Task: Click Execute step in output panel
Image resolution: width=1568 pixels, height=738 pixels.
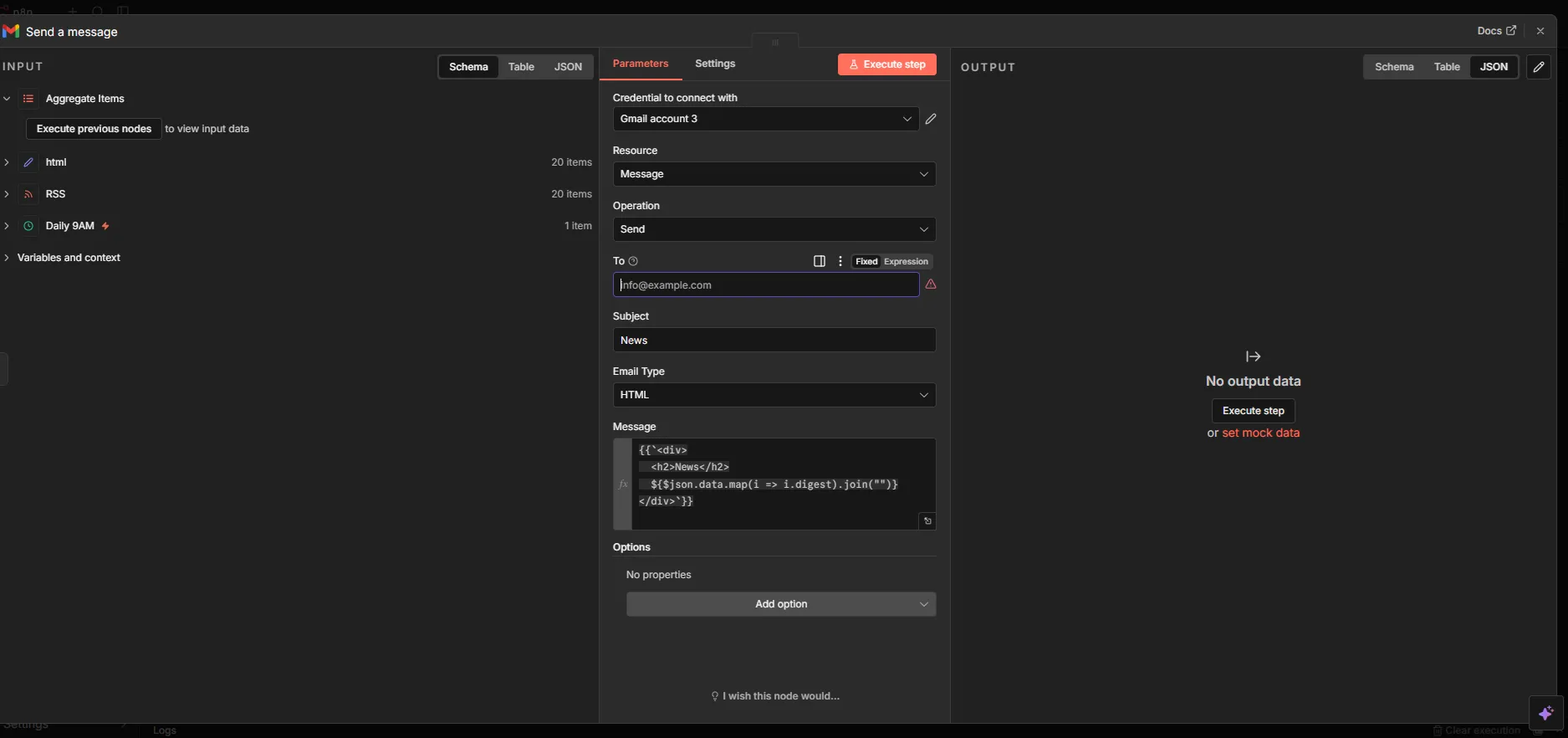Action: click(x=1253, y=411)
